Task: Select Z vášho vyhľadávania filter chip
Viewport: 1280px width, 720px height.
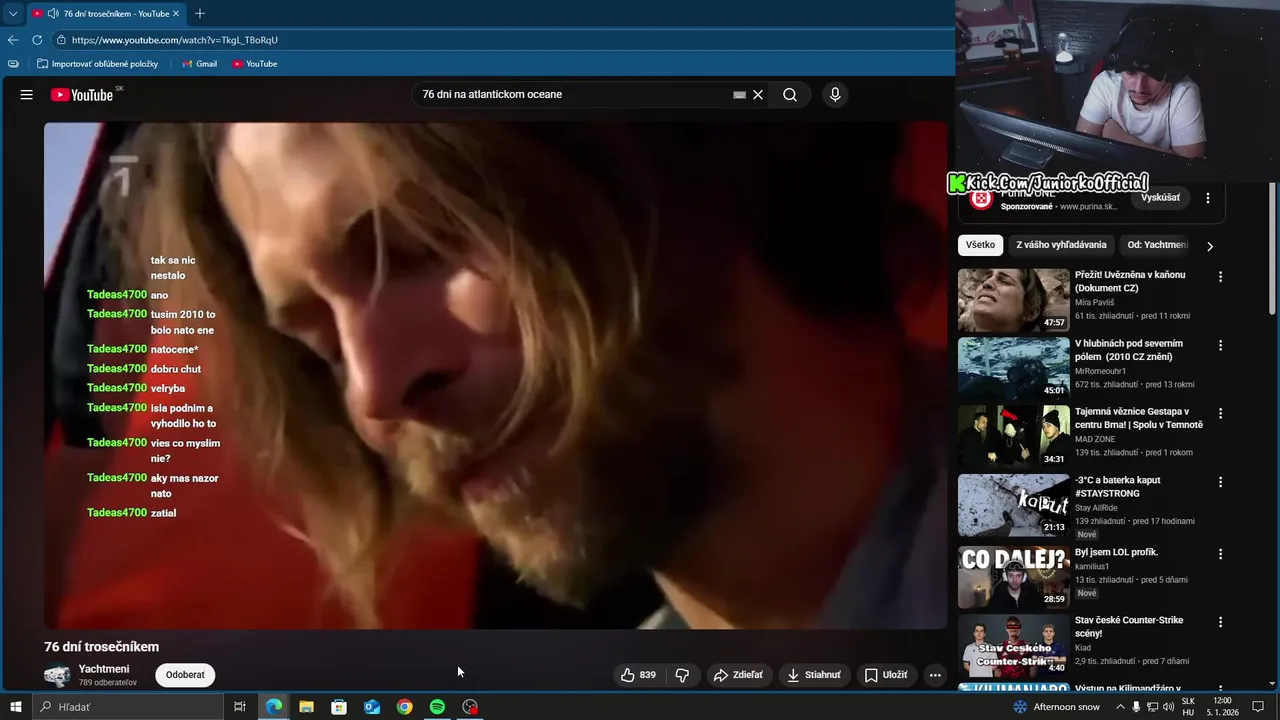Action: click(1061, 245)
